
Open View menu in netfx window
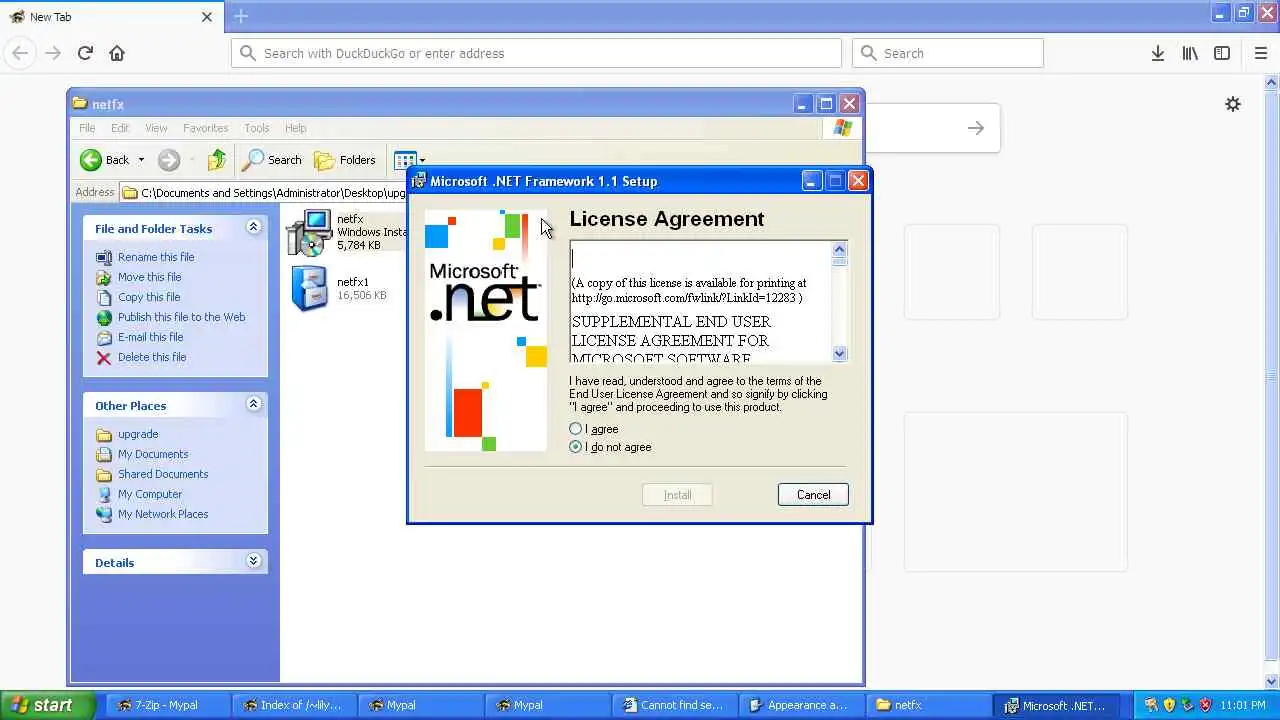tap(156, 128)
